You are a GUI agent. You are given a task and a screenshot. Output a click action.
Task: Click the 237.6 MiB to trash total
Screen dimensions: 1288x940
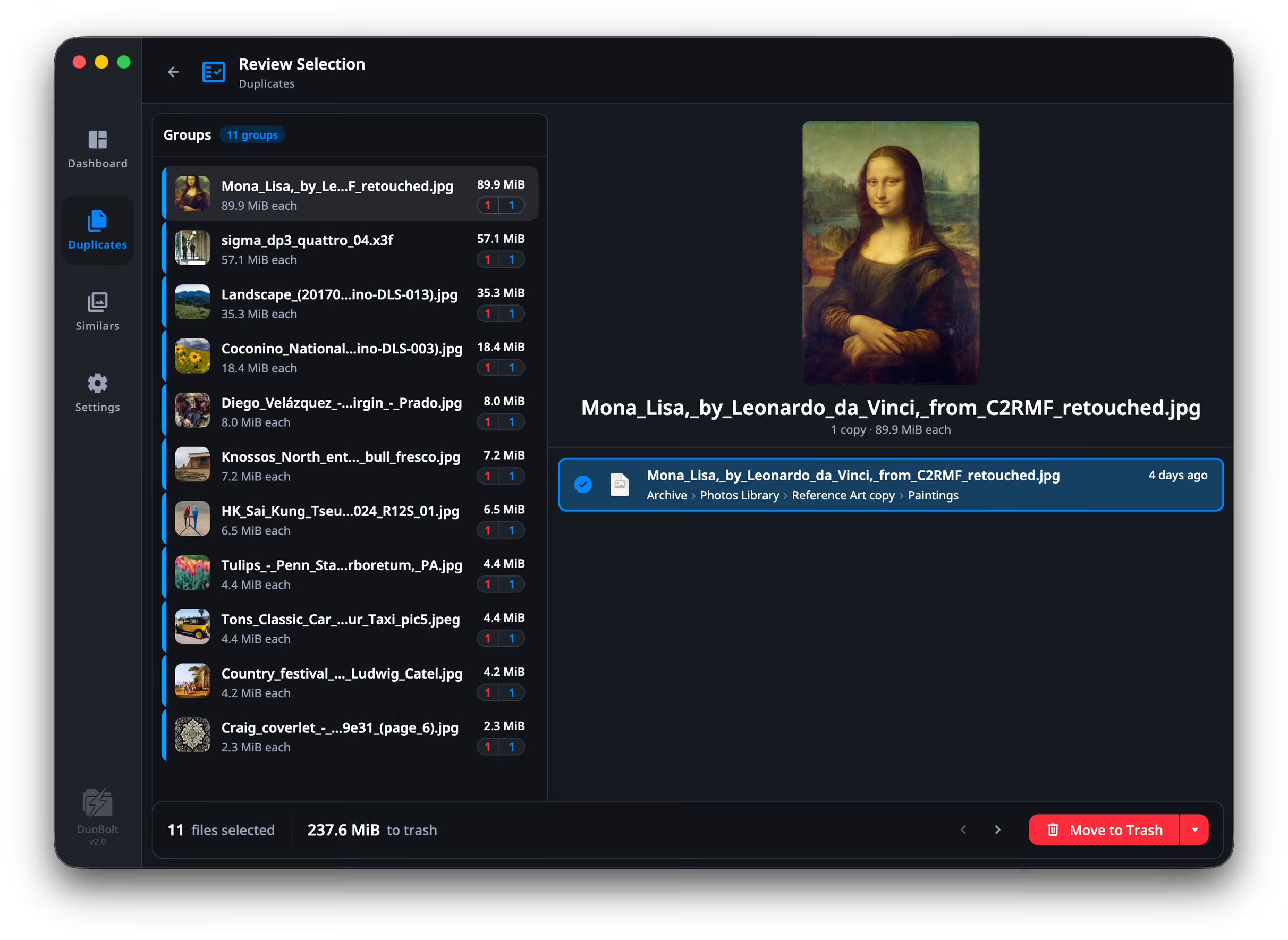372,830
